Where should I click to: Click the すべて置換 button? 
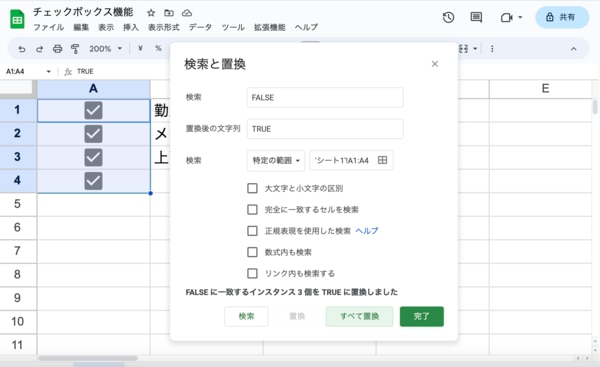[359, 316]
